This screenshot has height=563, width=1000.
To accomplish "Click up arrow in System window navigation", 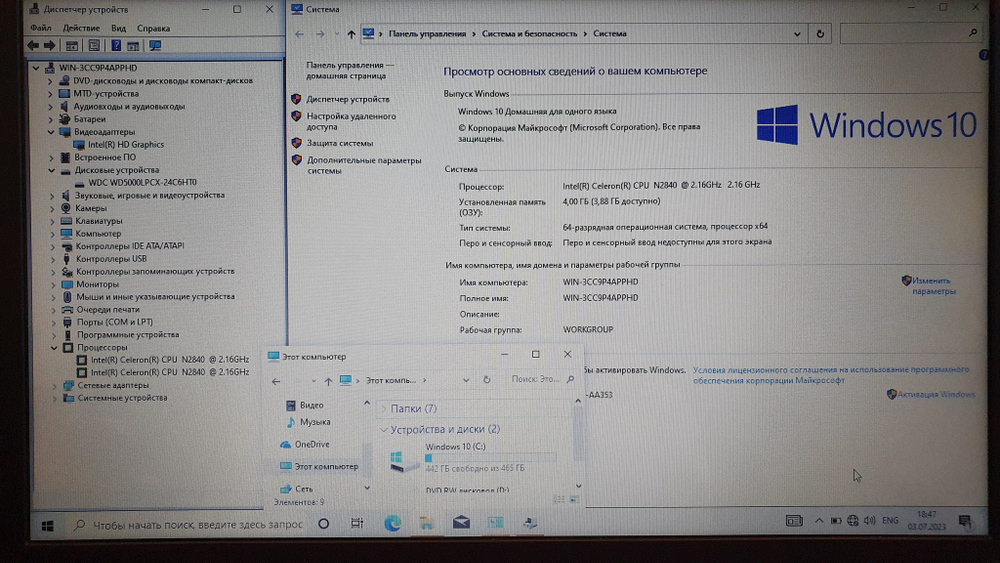I will [x=351, y=34].
